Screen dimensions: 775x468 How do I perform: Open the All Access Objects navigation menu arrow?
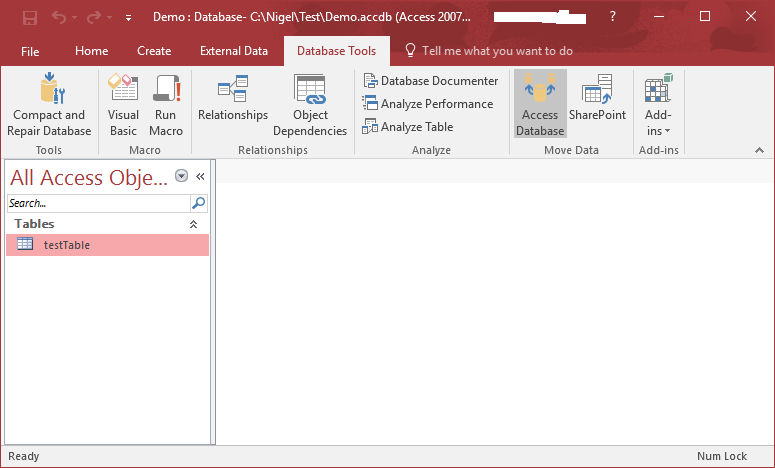181,176
